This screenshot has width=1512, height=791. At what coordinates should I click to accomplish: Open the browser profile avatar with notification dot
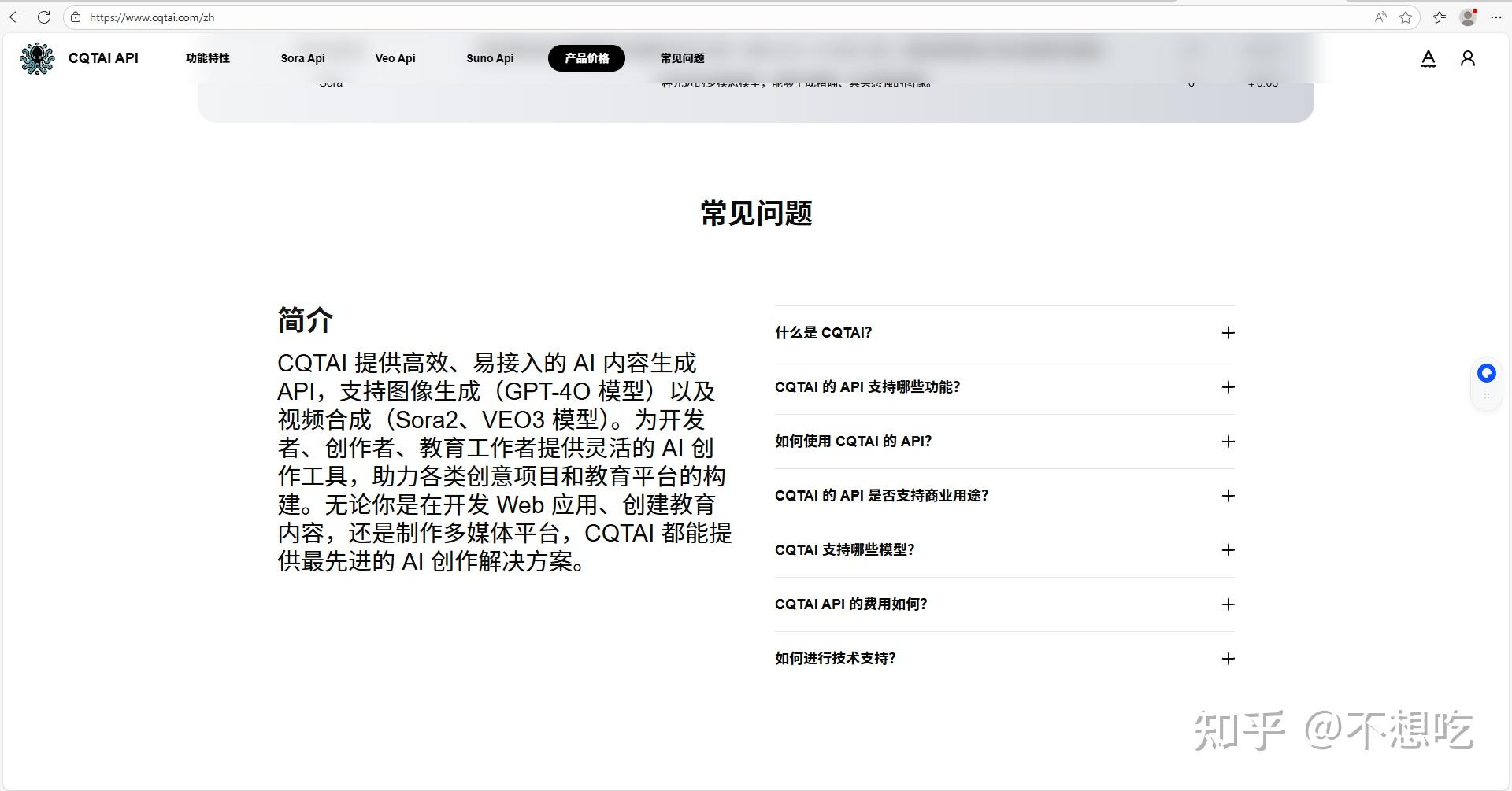point(1468,17)
